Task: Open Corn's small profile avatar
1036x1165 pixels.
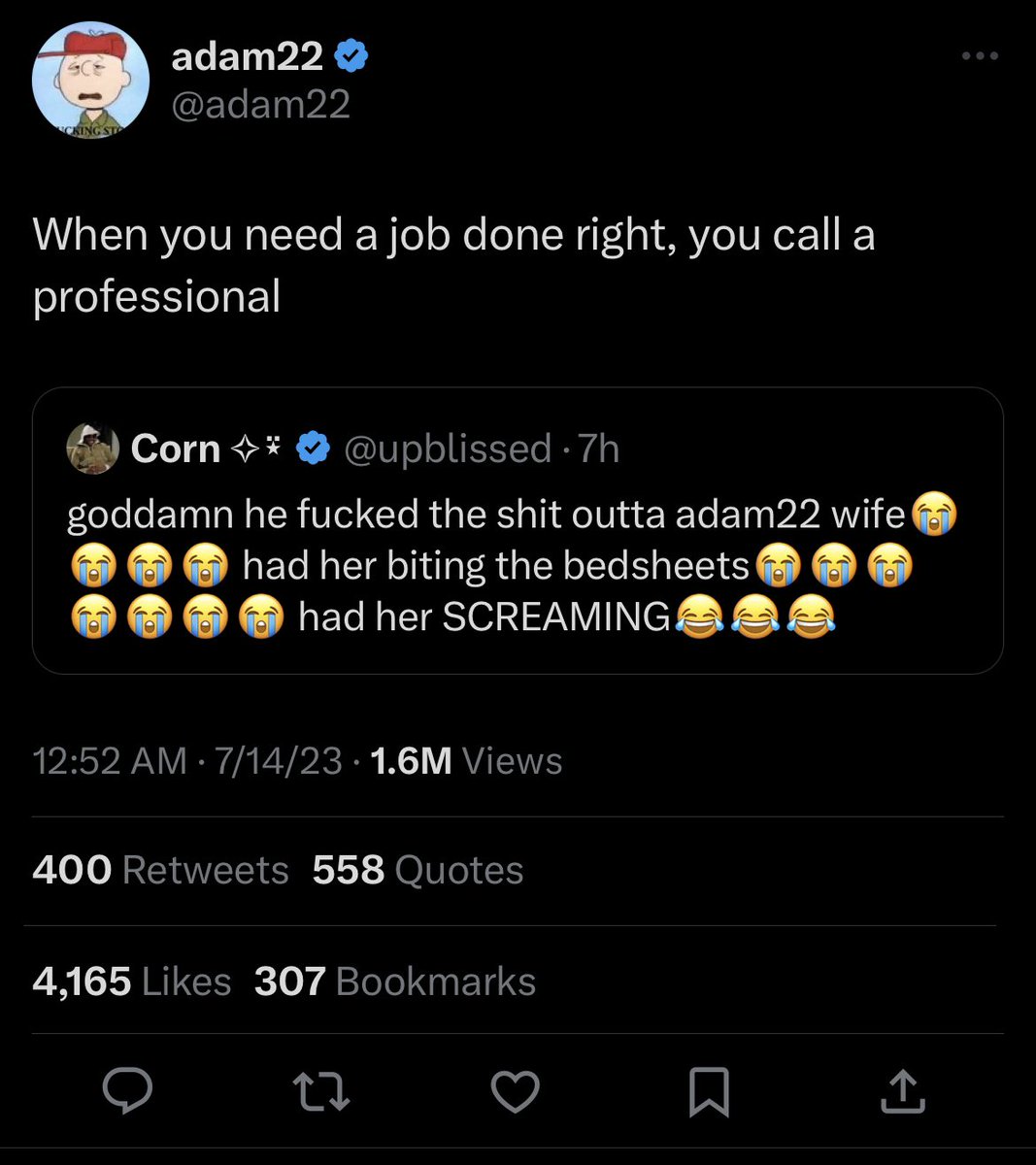Action: [92, 449]
